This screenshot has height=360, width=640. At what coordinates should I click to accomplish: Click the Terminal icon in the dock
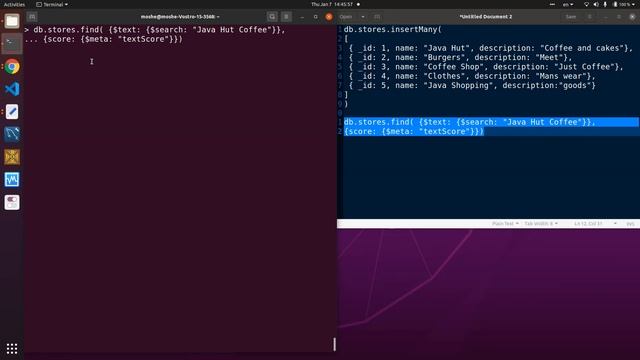pyautogui.click(x=12, y=43)
